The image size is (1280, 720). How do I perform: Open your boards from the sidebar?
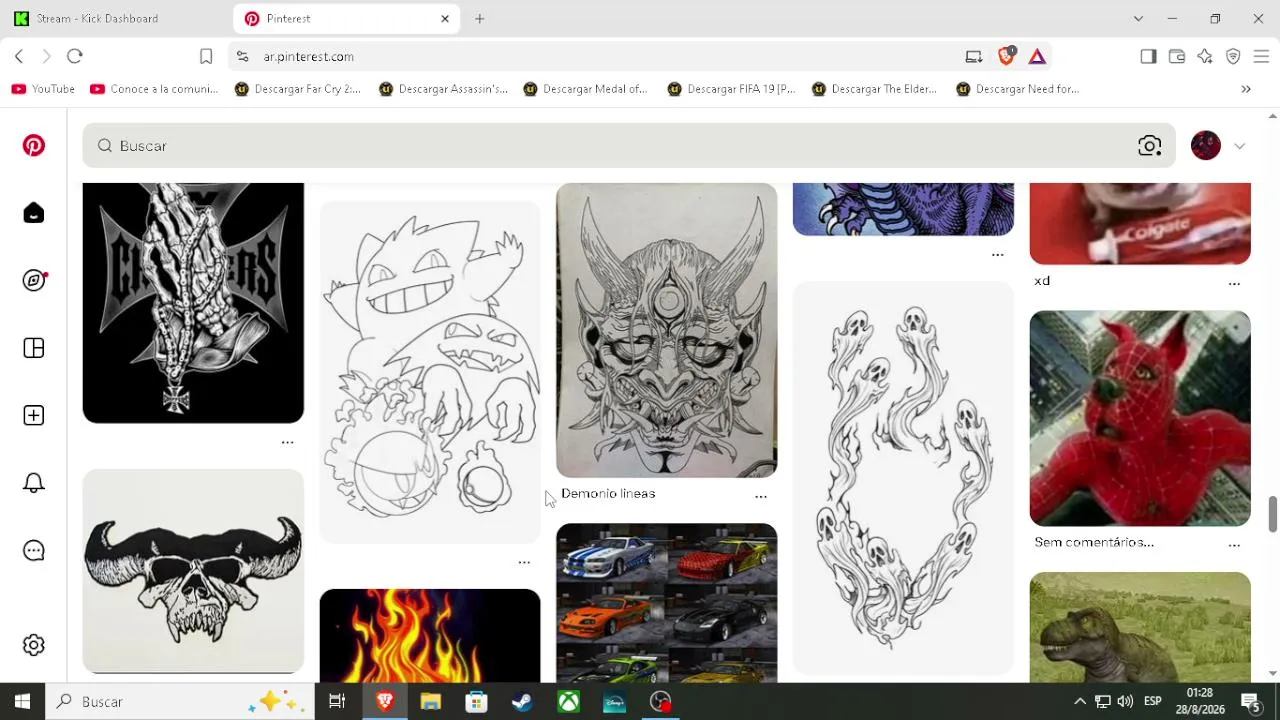[34, 348]
